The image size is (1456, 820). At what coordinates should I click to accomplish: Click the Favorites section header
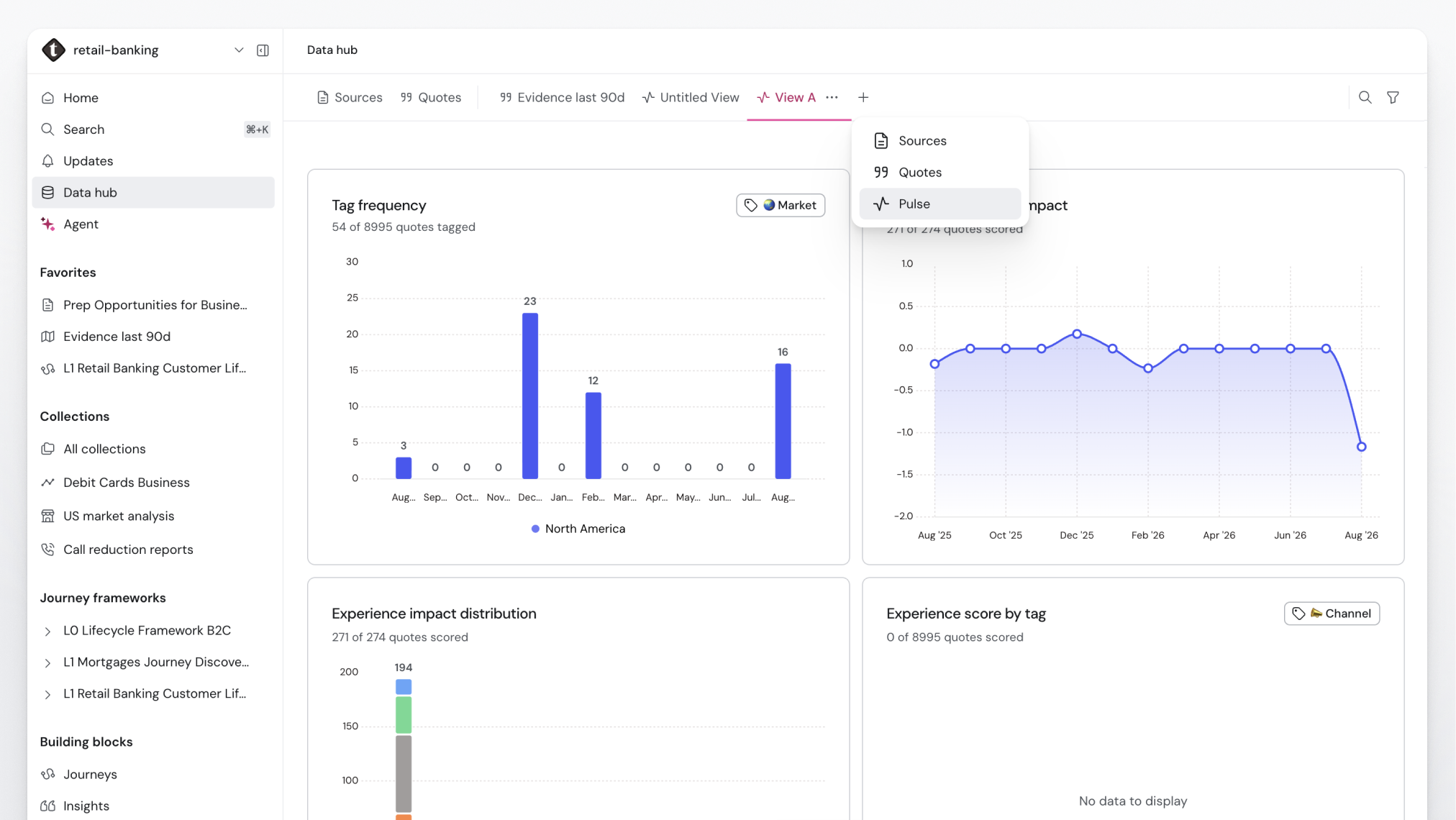(x=68, y=273)
